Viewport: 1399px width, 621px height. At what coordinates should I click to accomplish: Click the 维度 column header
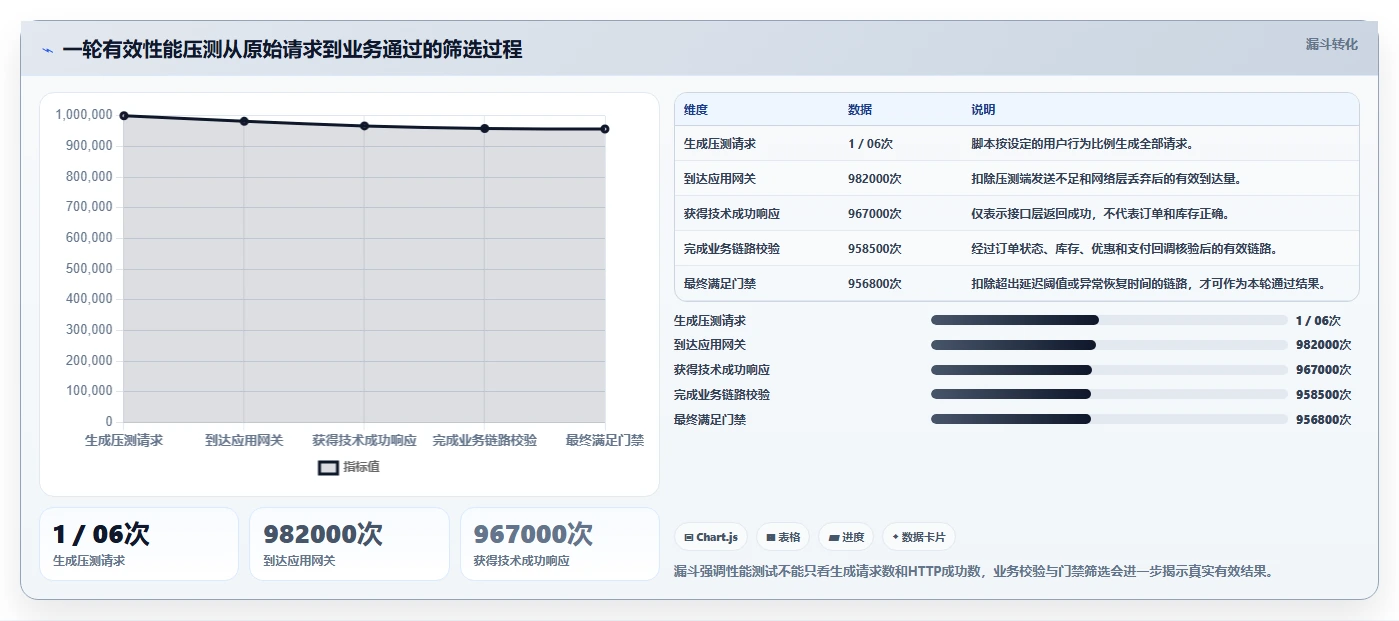pyautogui.click(x=696, y=110)
